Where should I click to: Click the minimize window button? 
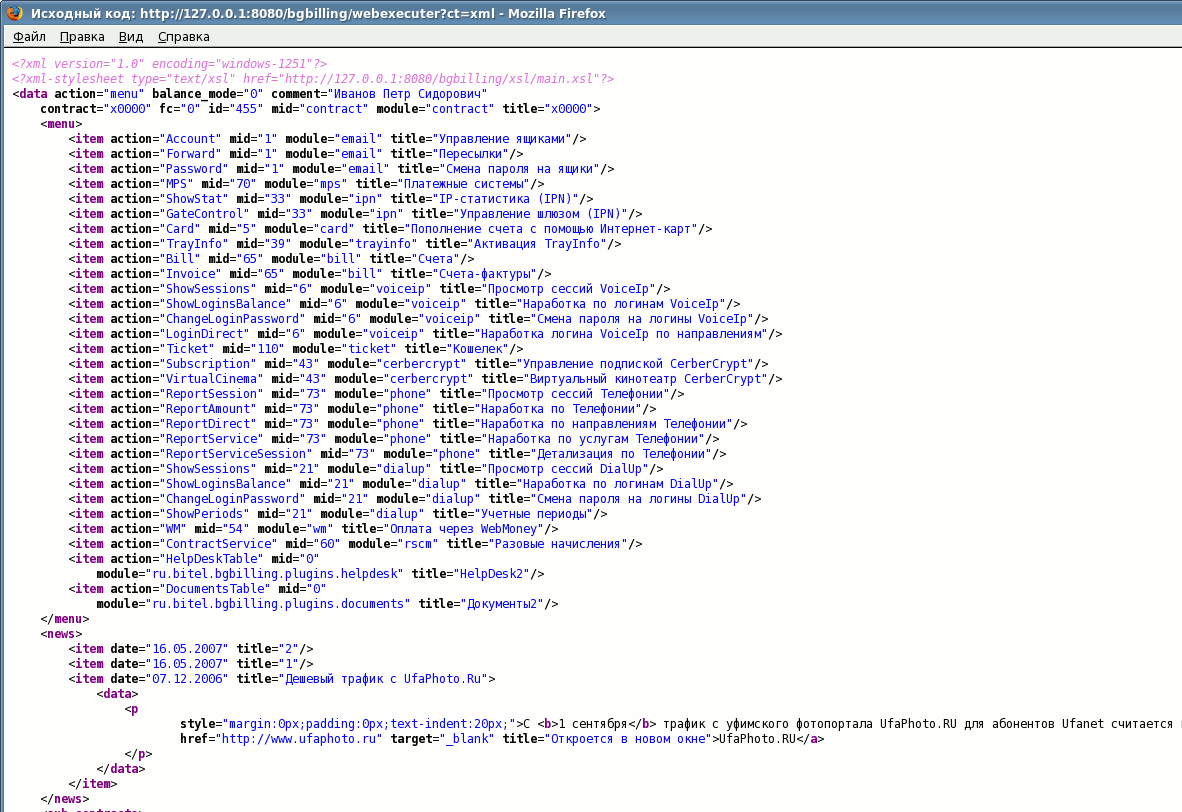(x=1125, y=13)
